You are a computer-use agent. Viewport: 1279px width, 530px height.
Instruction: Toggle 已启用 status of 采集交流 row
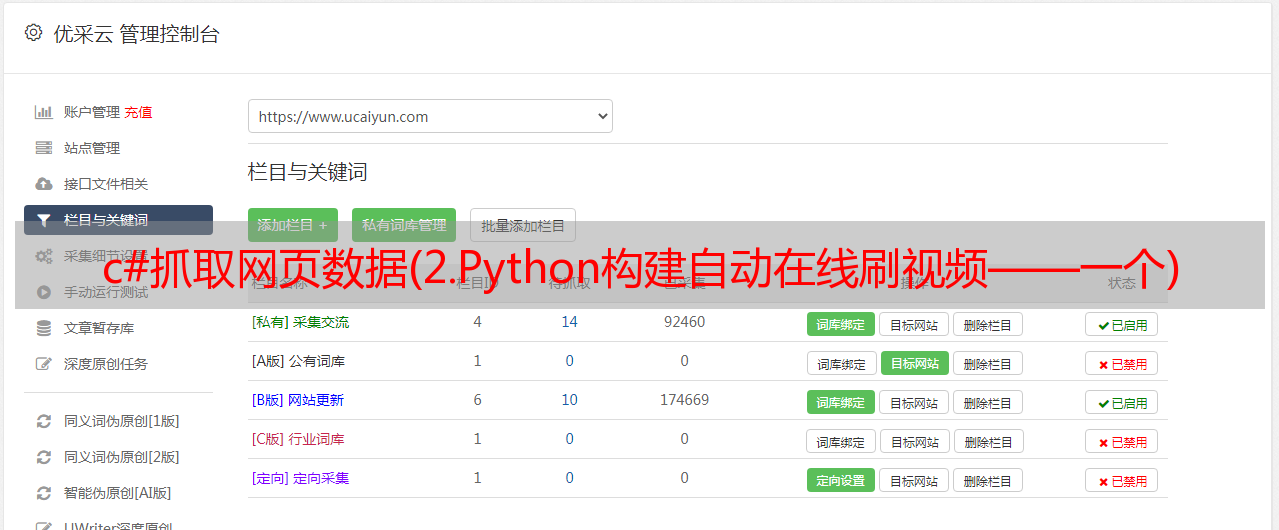coord(1122,324)
